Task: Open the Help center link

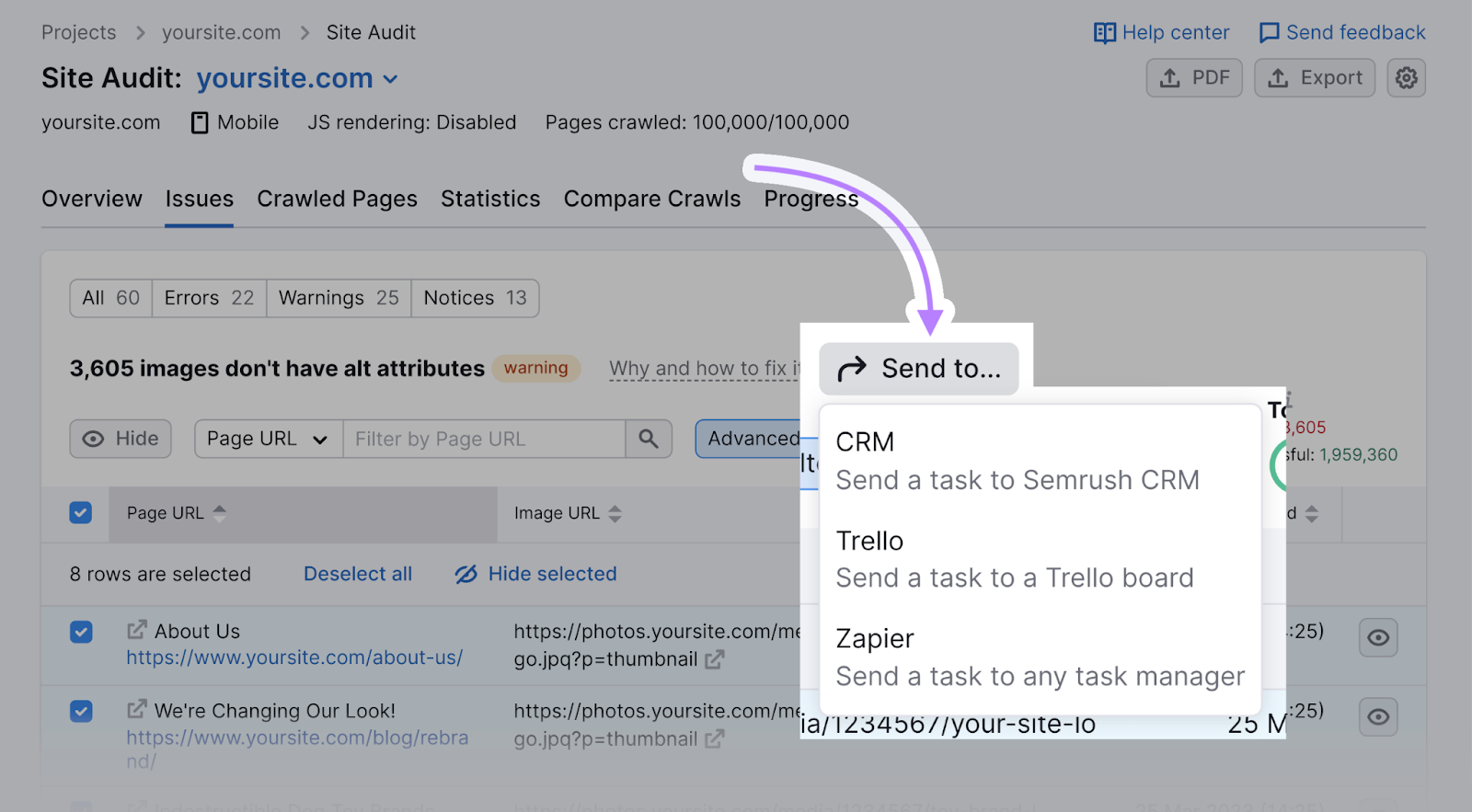Action: 1161,33
